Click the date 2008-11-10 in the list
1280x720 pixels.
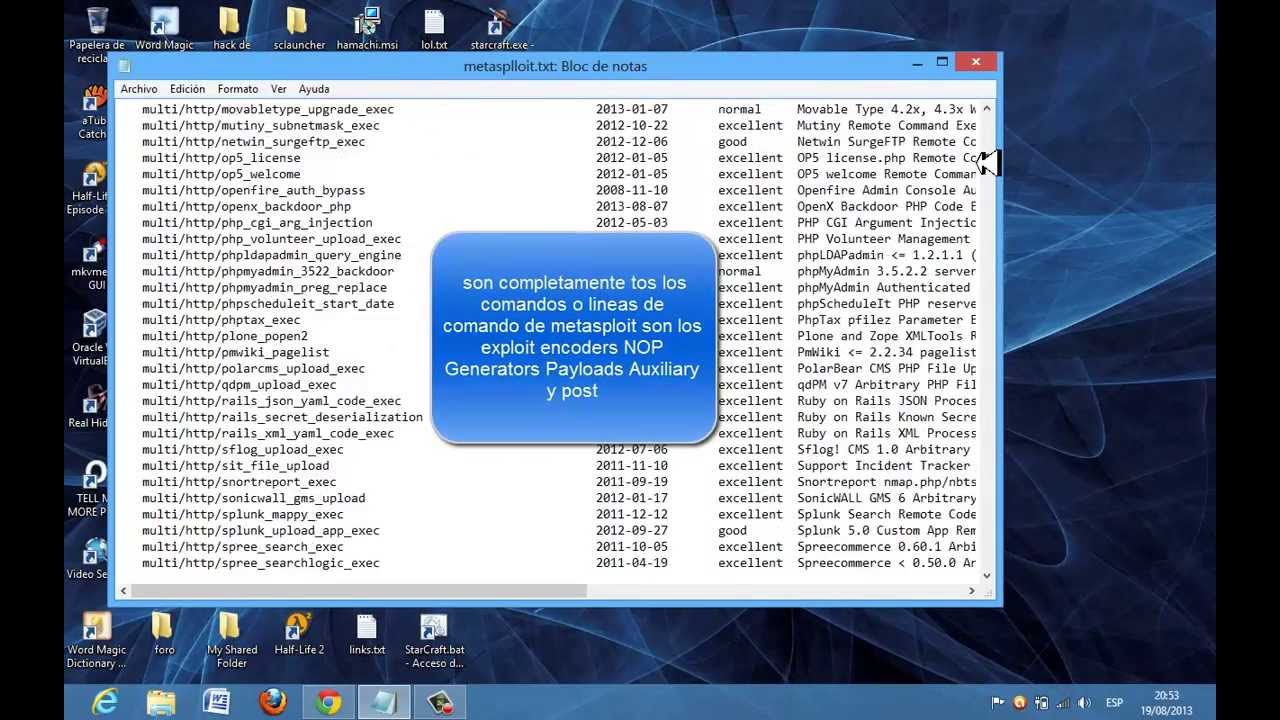[631, 190]
